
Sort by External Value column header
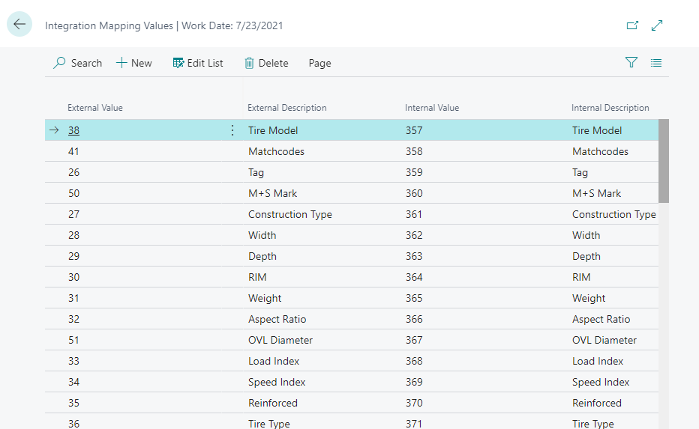tap(95, 107)
